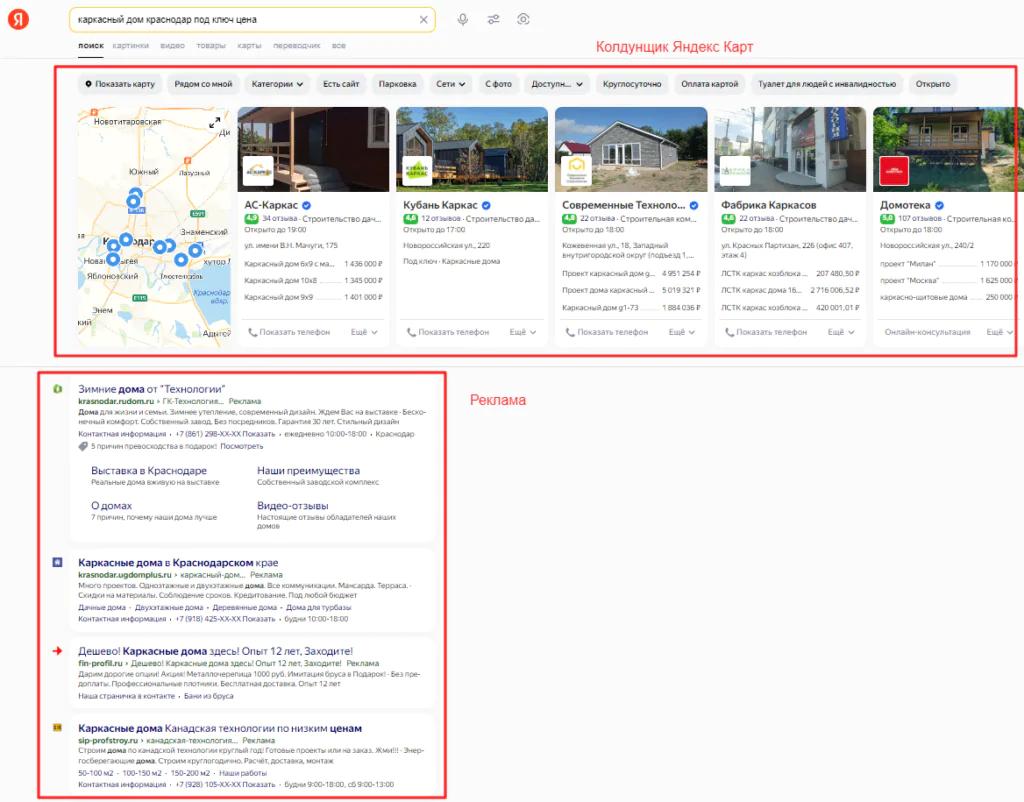Open the АС-Каркас house photo

pos(313,149)
